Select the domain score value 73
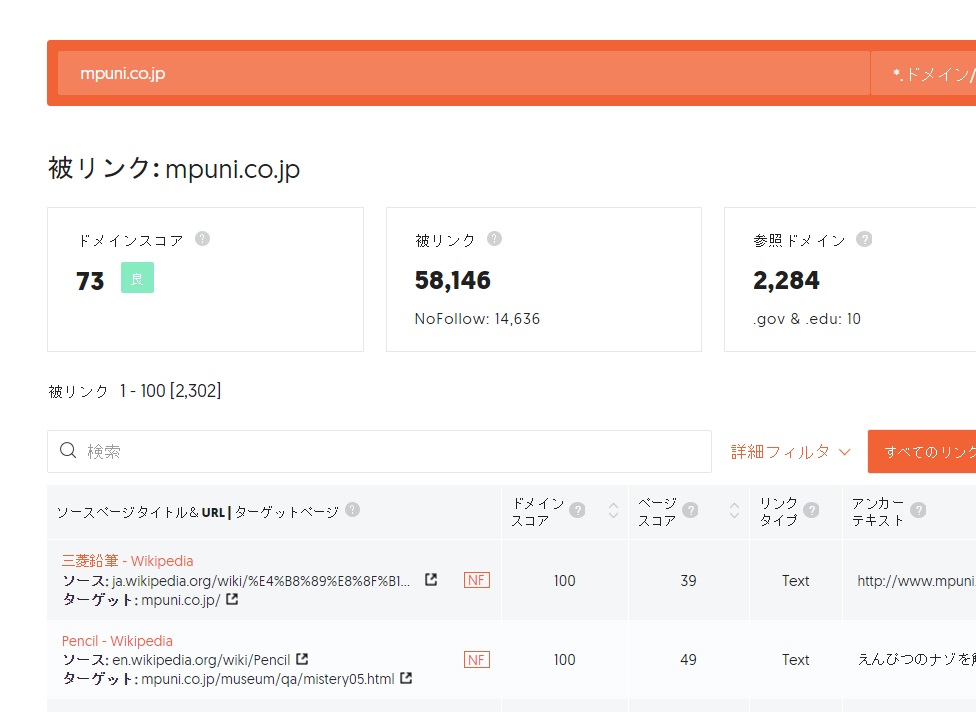Image resolution: width=976 pixels, height=712 pixels. tap(90, 281)
